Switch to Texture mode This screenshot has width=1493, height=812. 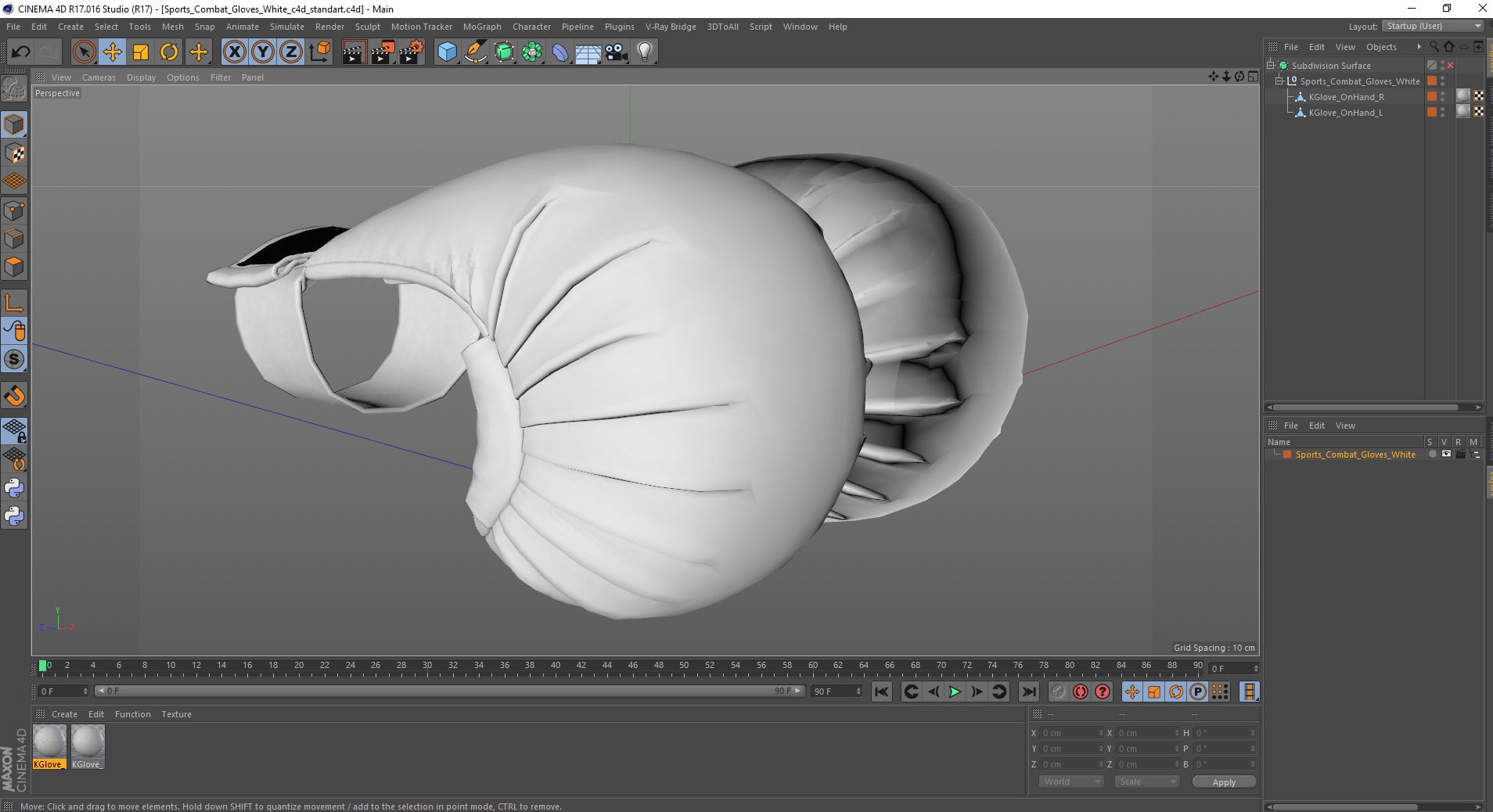[14, 153]
